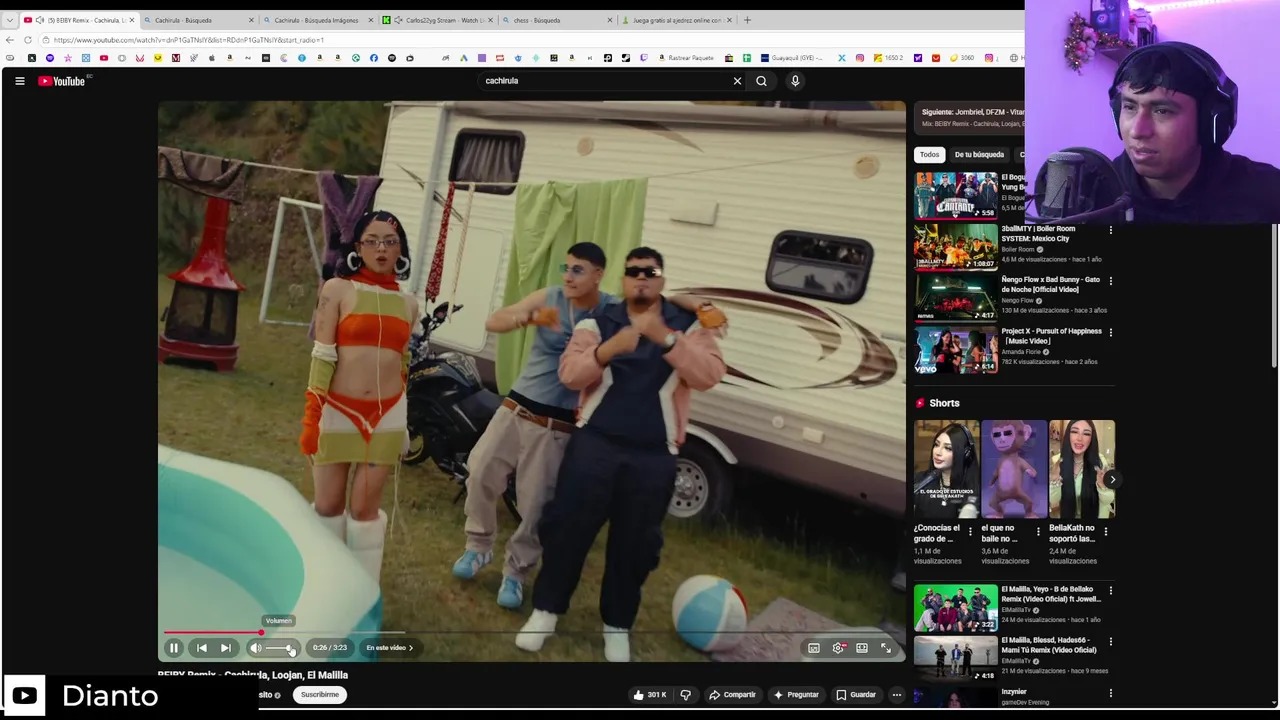Switch to Carlos22yg Stream Kick tab

436,20
